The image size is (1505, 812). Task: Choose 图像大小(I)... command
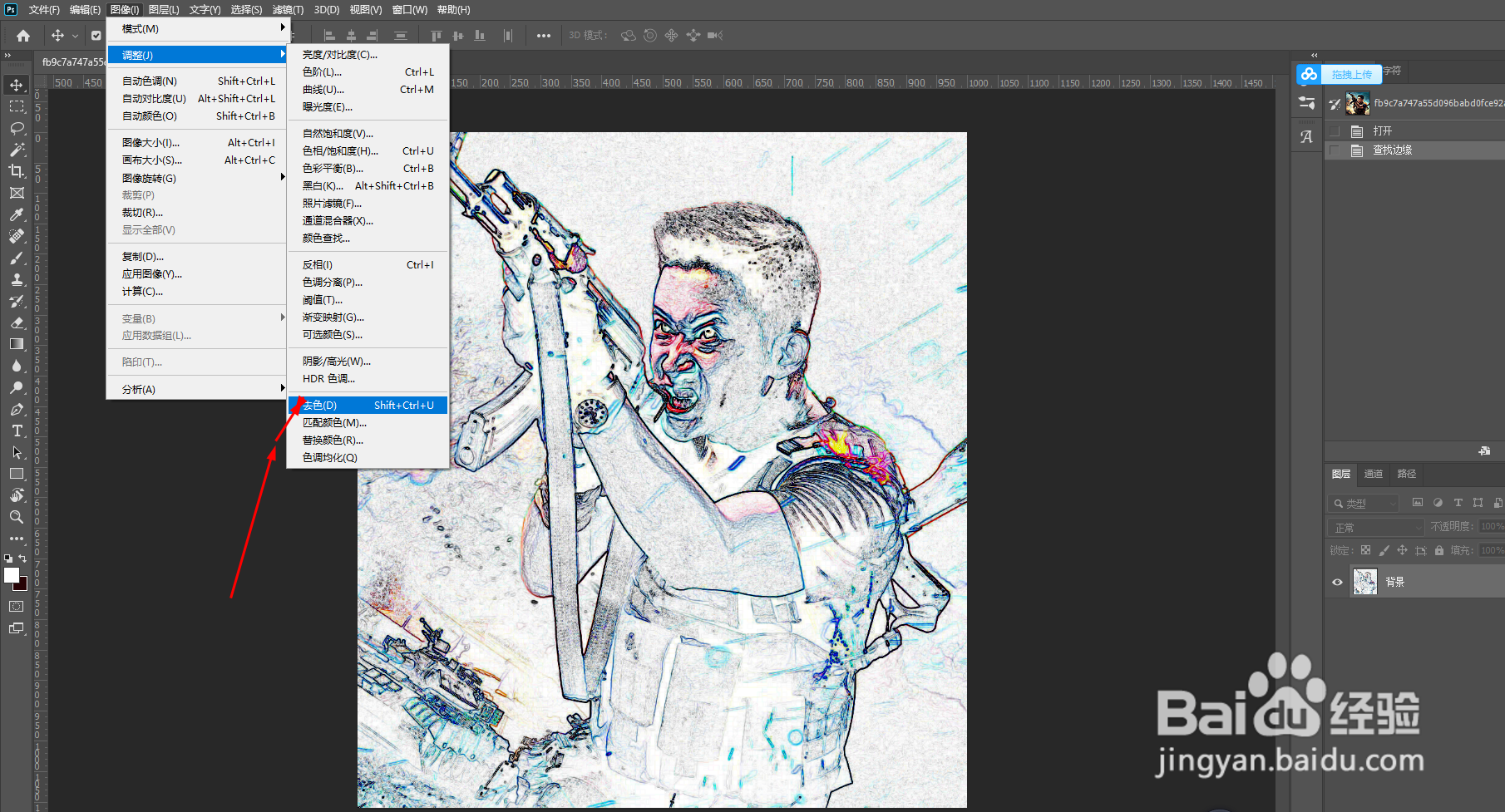pyautogui.click(x=197, y=142)
